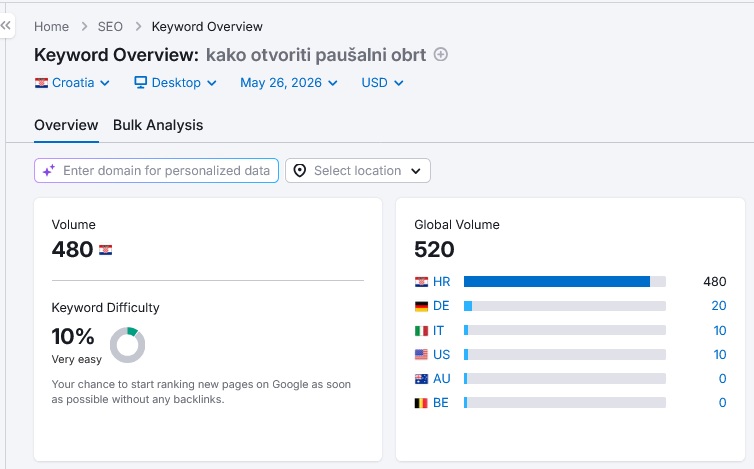The height and width of the screenshot is (469, 754).
Task: Collapse sidebar with double-chevron icon
Action: click(x=6, y=25)
